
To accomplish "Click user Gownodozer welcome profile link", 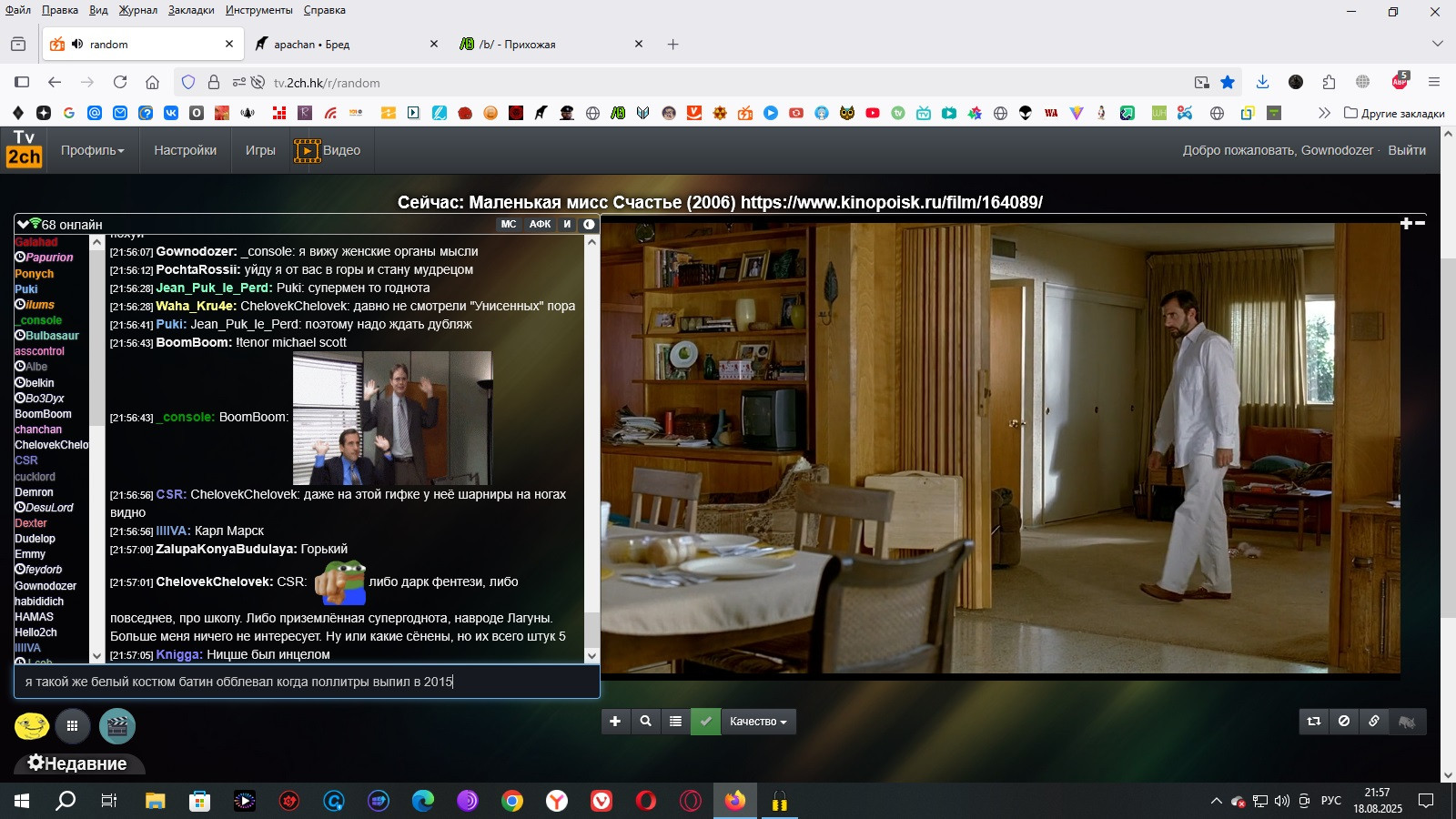I will pyautogui.click(x=1337, y=150).
